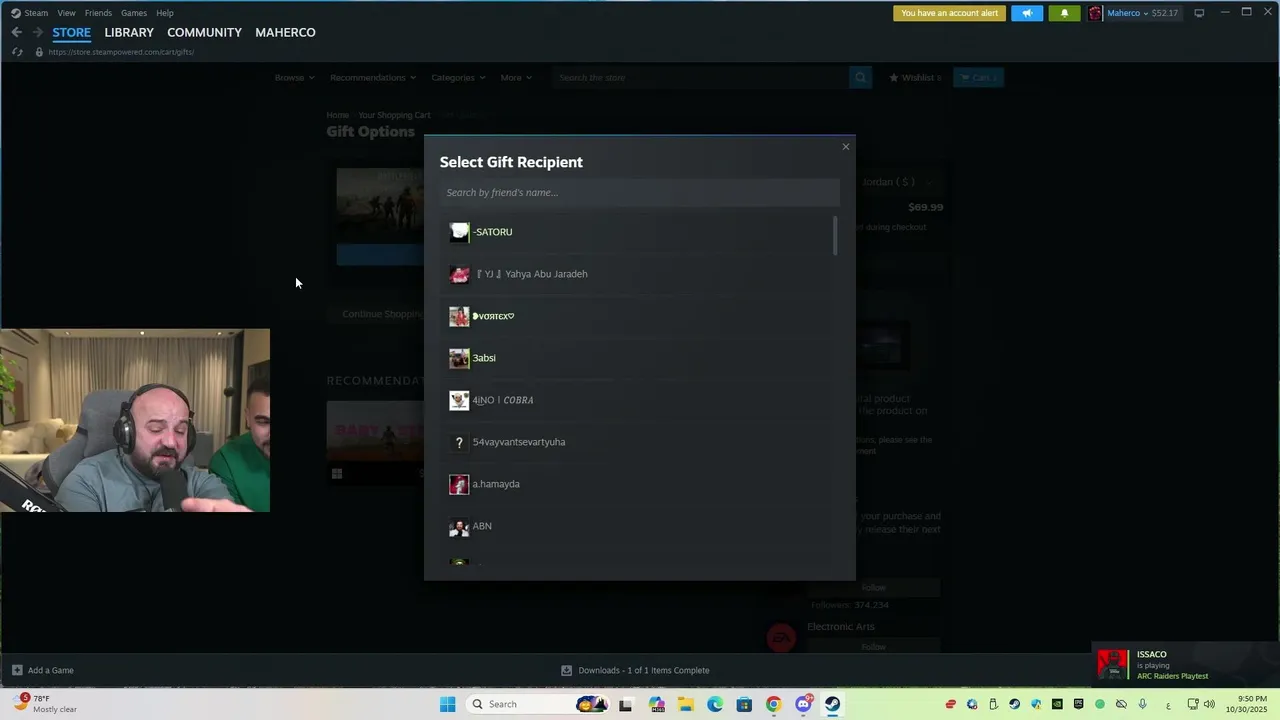1280x720 pixels.
Task: Click the Add a Game plus icon
Action: coord(17,670)
